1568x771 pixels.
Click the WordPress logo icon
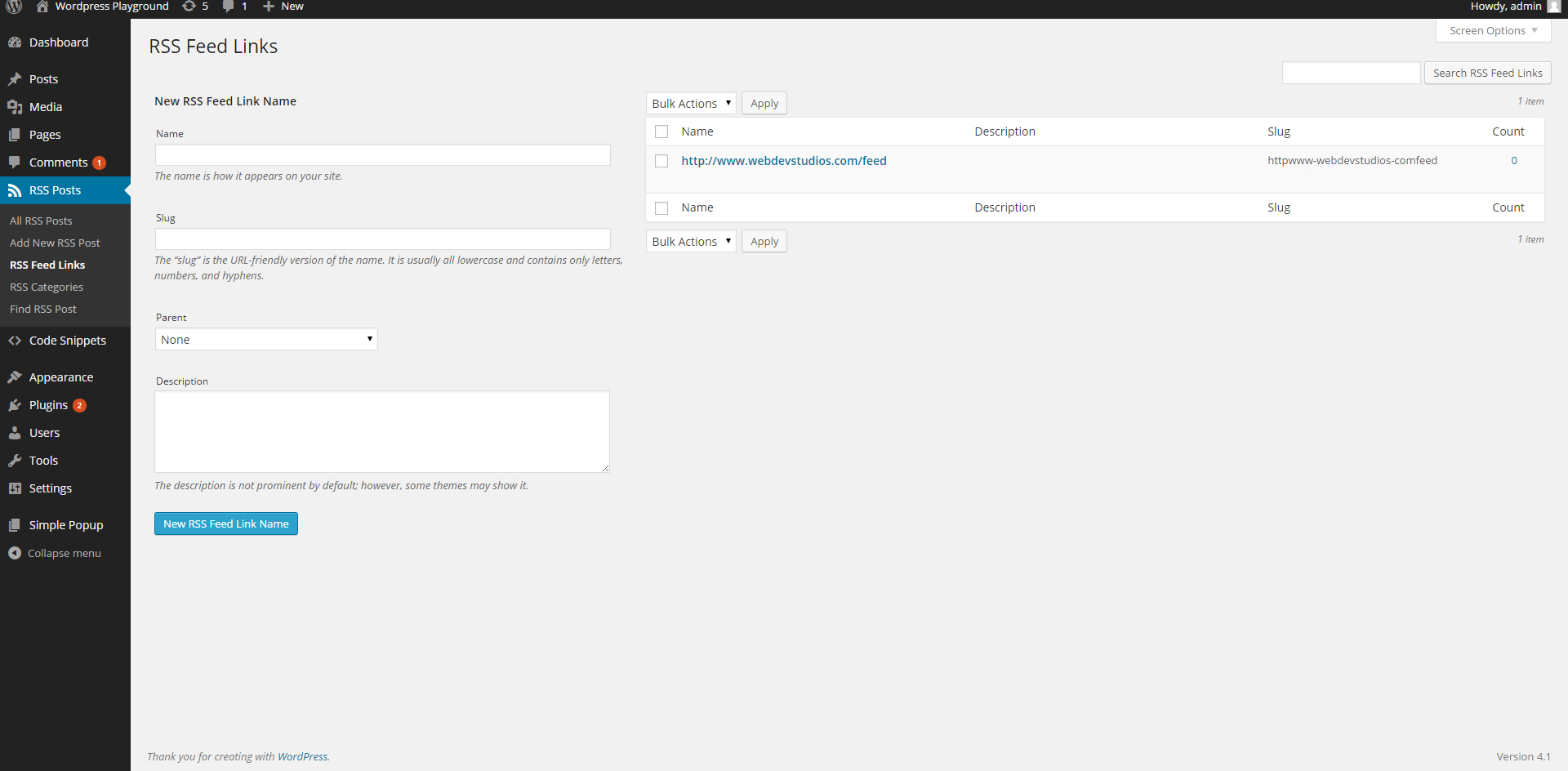click(x=14, y=7)
